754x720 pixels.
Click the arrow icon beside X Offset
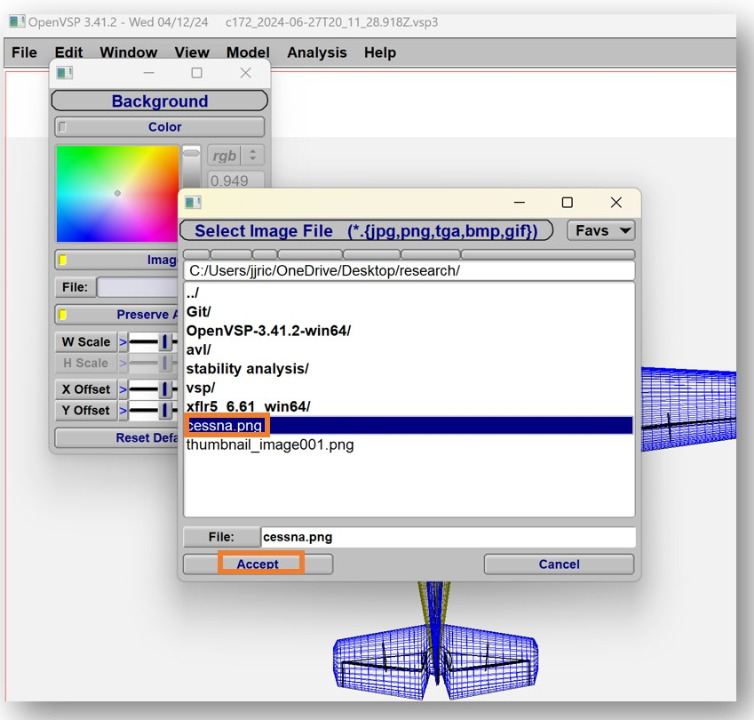click(123, 390)
